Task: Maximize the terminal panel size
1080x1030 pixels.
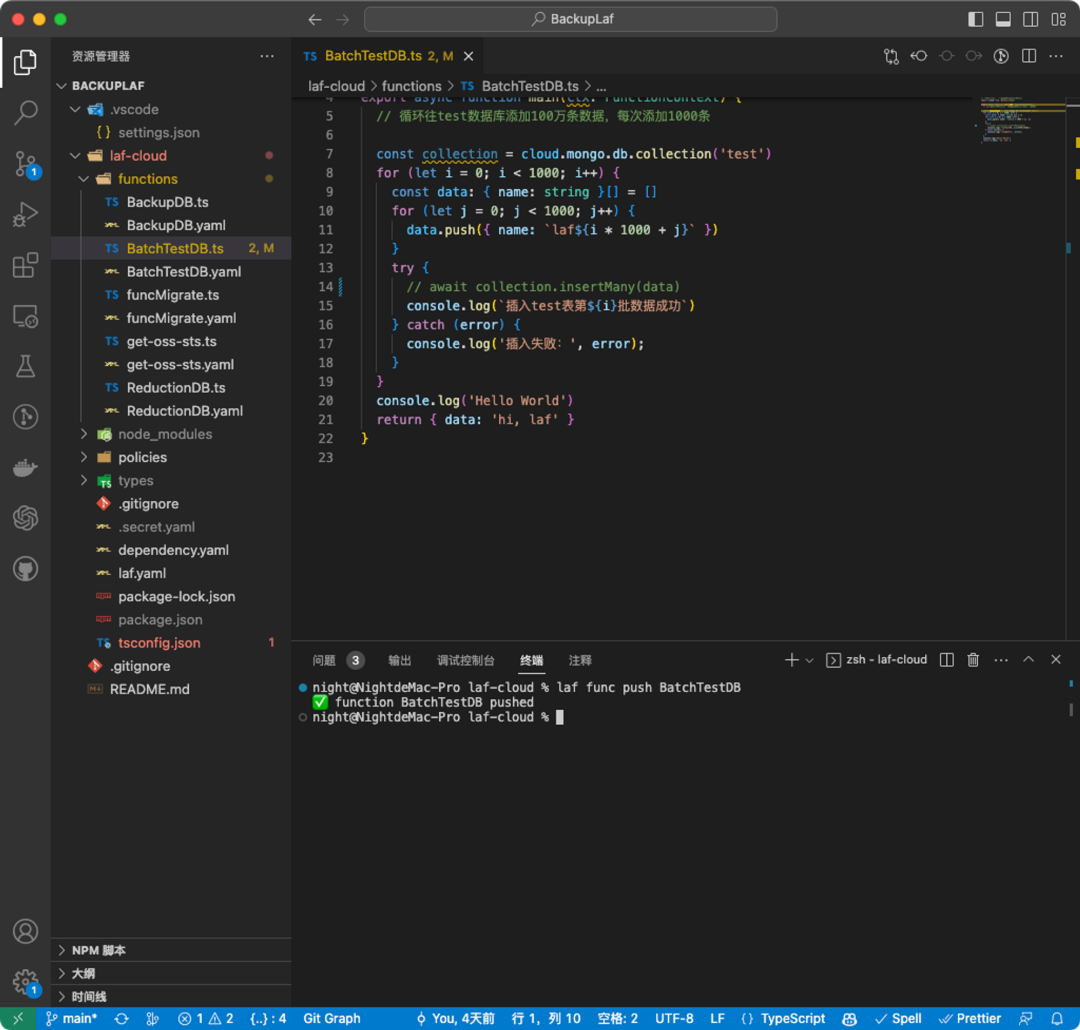Action: click(1028, 660)
